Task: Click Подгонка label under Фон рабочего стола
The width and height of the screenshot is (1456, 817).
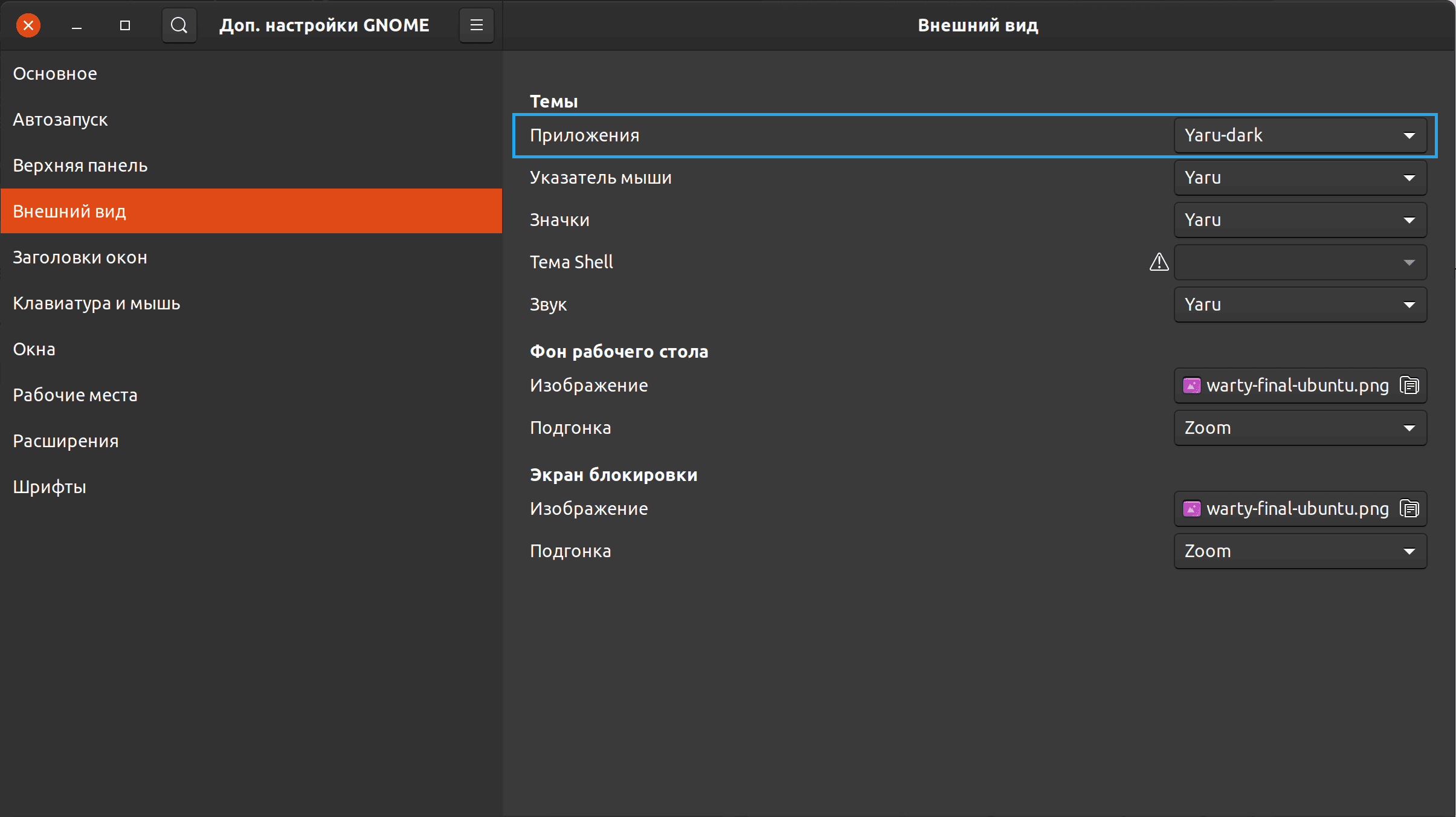Action: point(570,428)
